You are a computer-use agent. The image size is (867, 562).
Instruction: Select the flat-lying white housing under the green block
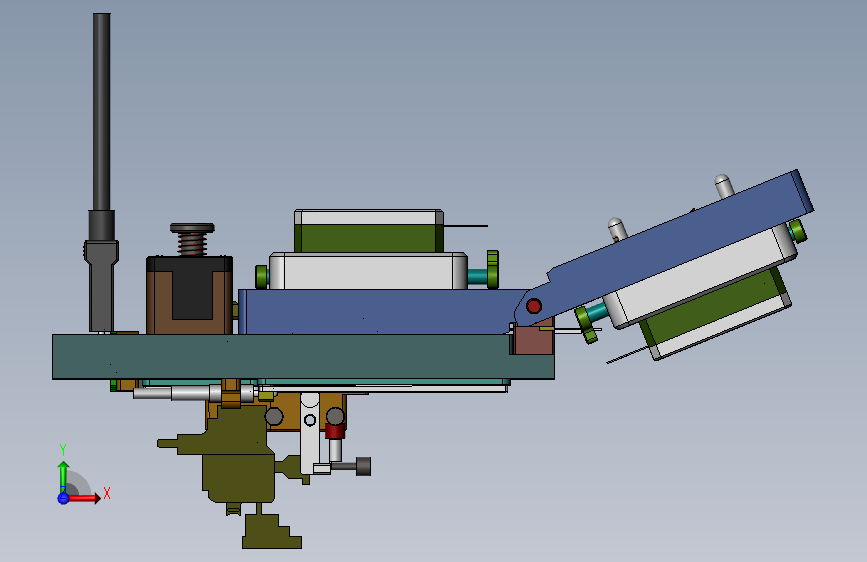pos(368,271)
